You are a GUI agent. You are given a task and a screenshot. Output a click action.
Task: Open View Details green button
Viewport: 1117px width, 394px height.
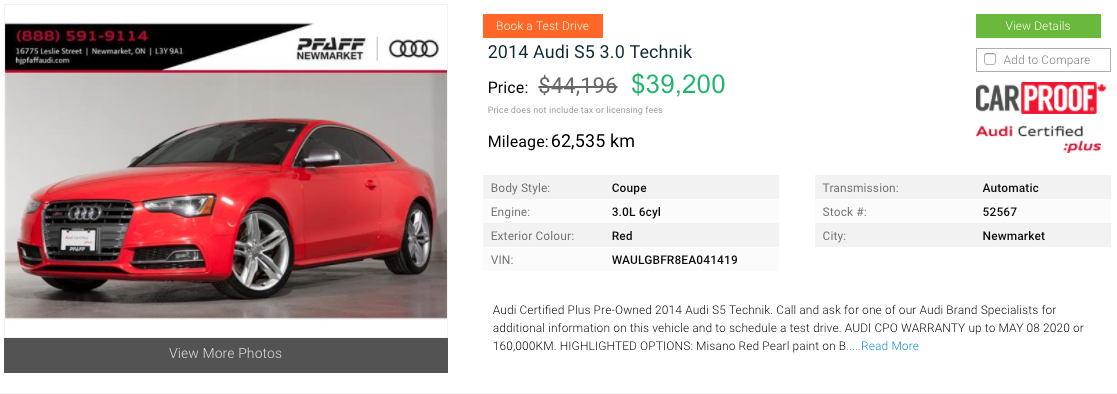(x=1038, y=26)
